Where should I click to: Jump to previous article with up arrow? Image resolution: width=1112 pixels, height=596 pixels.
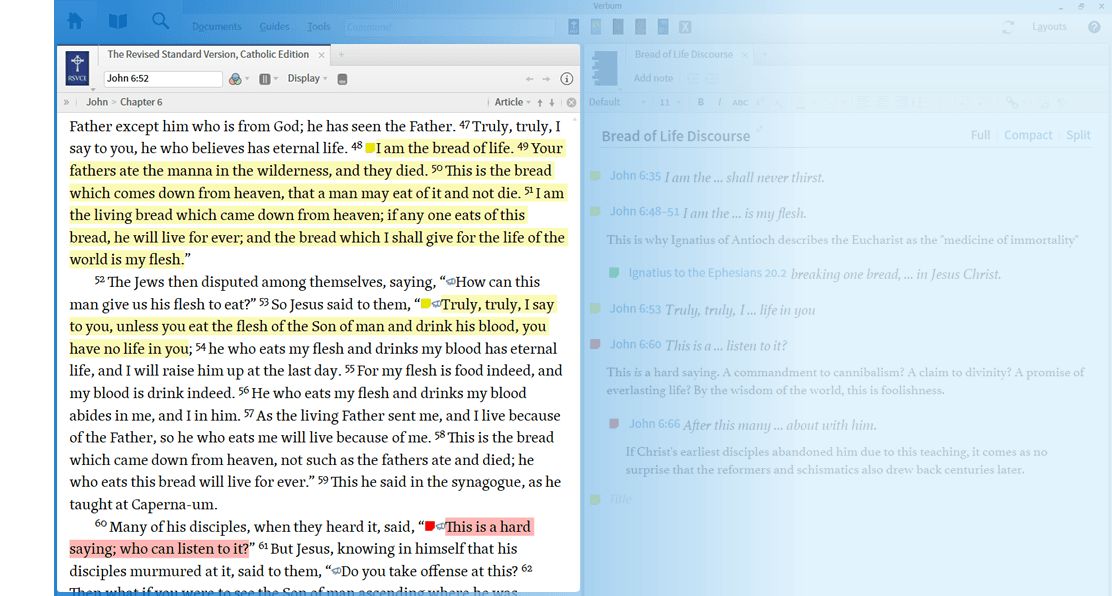tap(540, 102)
